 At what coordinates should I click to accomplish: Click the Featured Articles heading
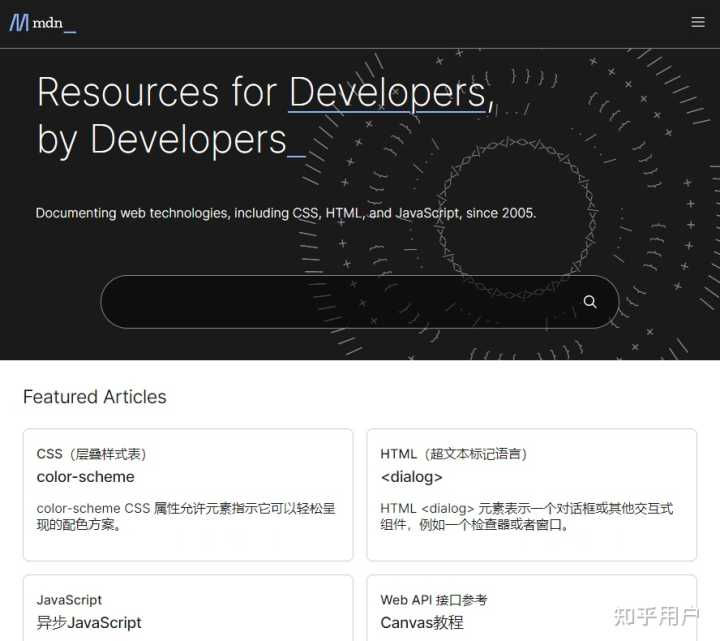tap(95, 397)
